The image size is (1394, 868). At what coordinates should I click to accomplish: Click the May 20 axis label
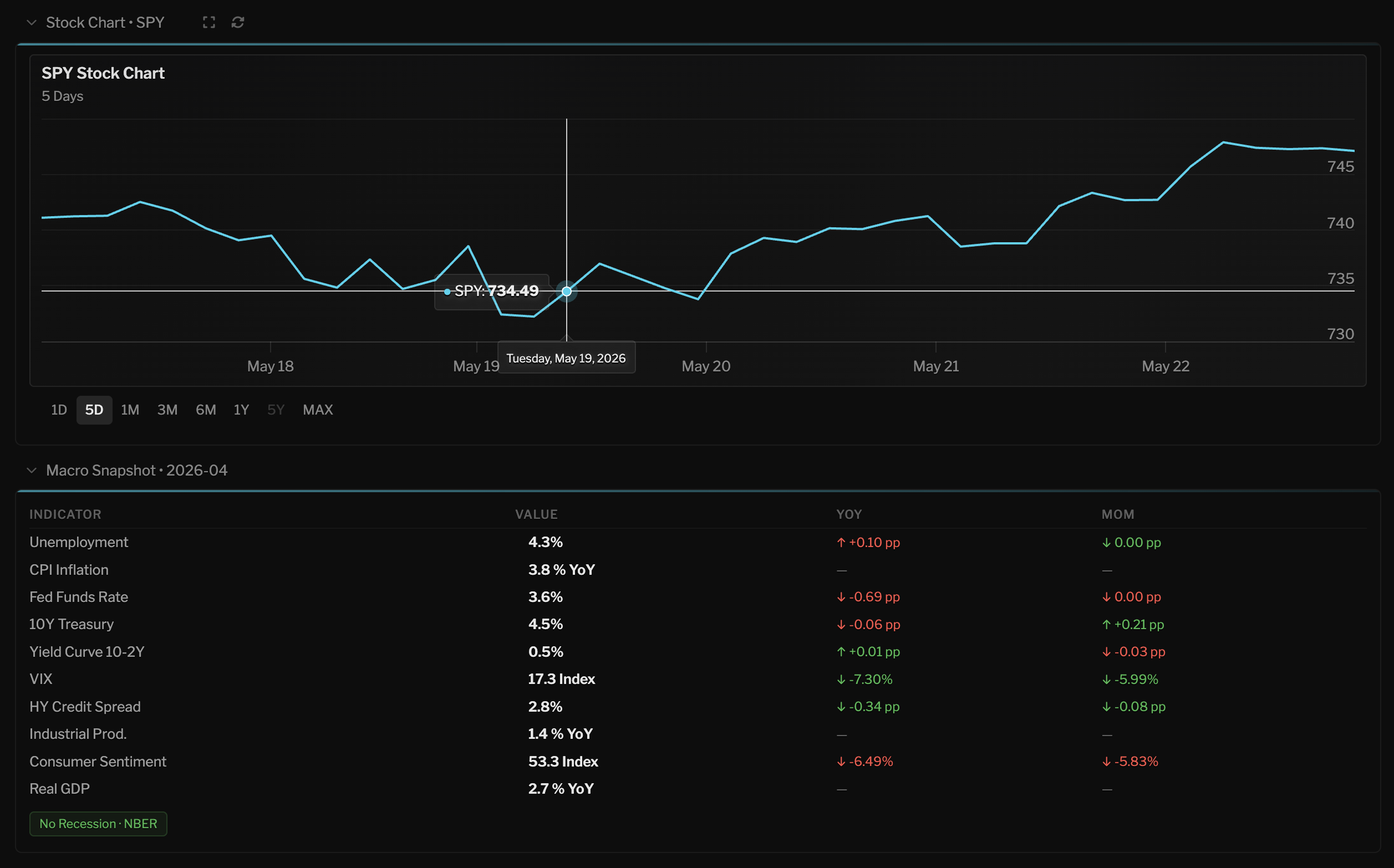click(706, 366)
